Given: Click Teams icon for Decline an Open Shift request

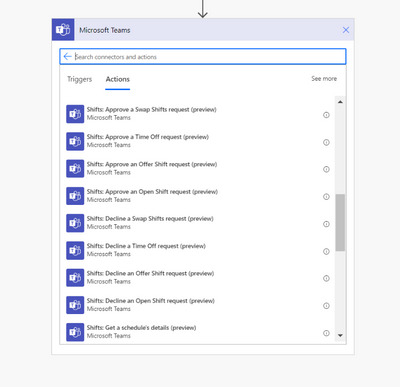Looking at the screenshot, I should point(75,305).
